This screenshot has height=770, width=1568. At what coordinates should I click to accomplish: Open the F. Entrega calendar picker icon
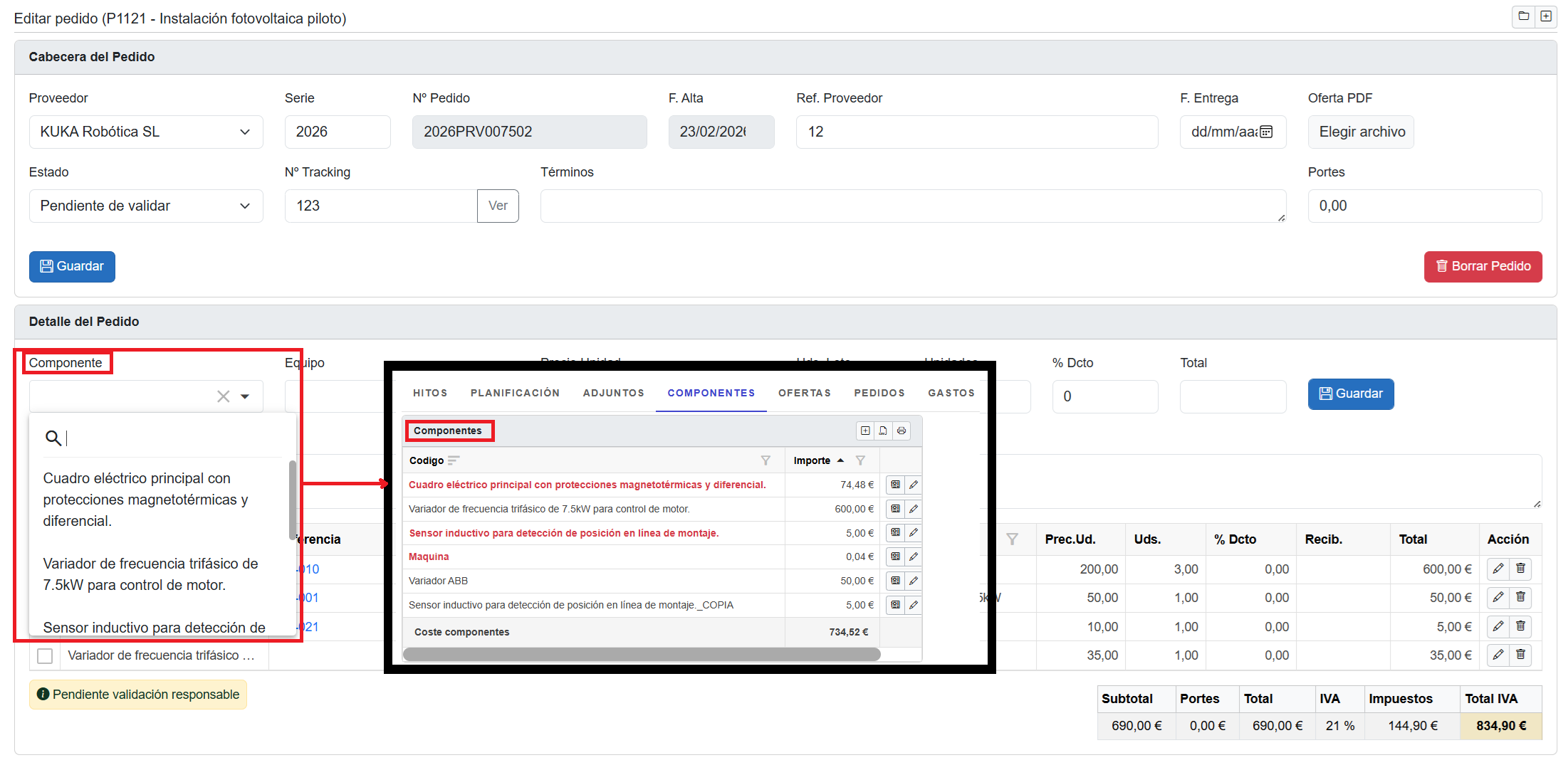click(x=1266, y=132)
